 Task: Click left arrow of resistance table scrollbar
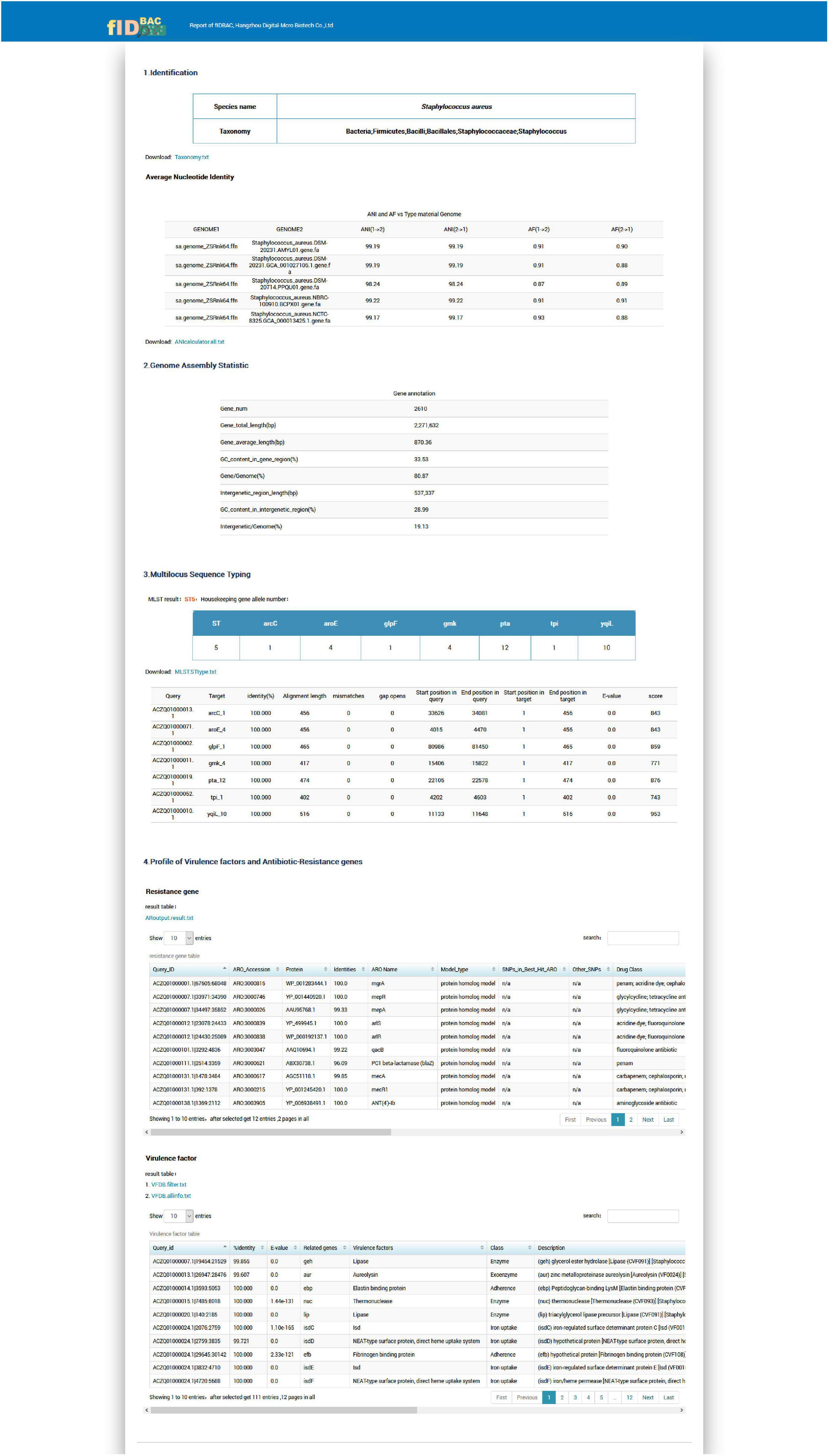pos(147,1132)
